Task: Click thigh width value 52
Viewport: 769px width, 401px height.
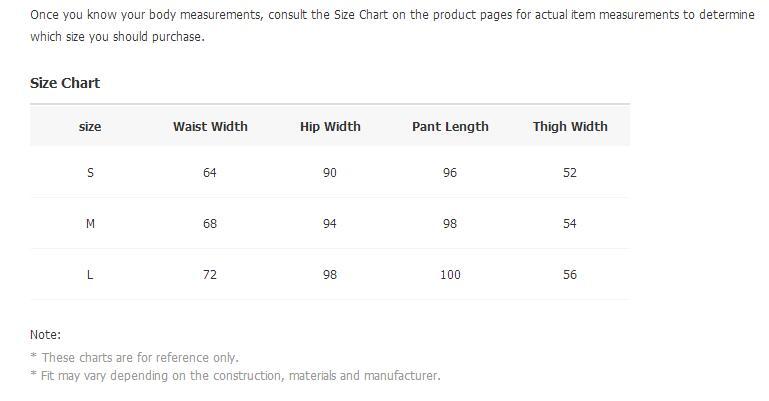Action: [569, 173]
